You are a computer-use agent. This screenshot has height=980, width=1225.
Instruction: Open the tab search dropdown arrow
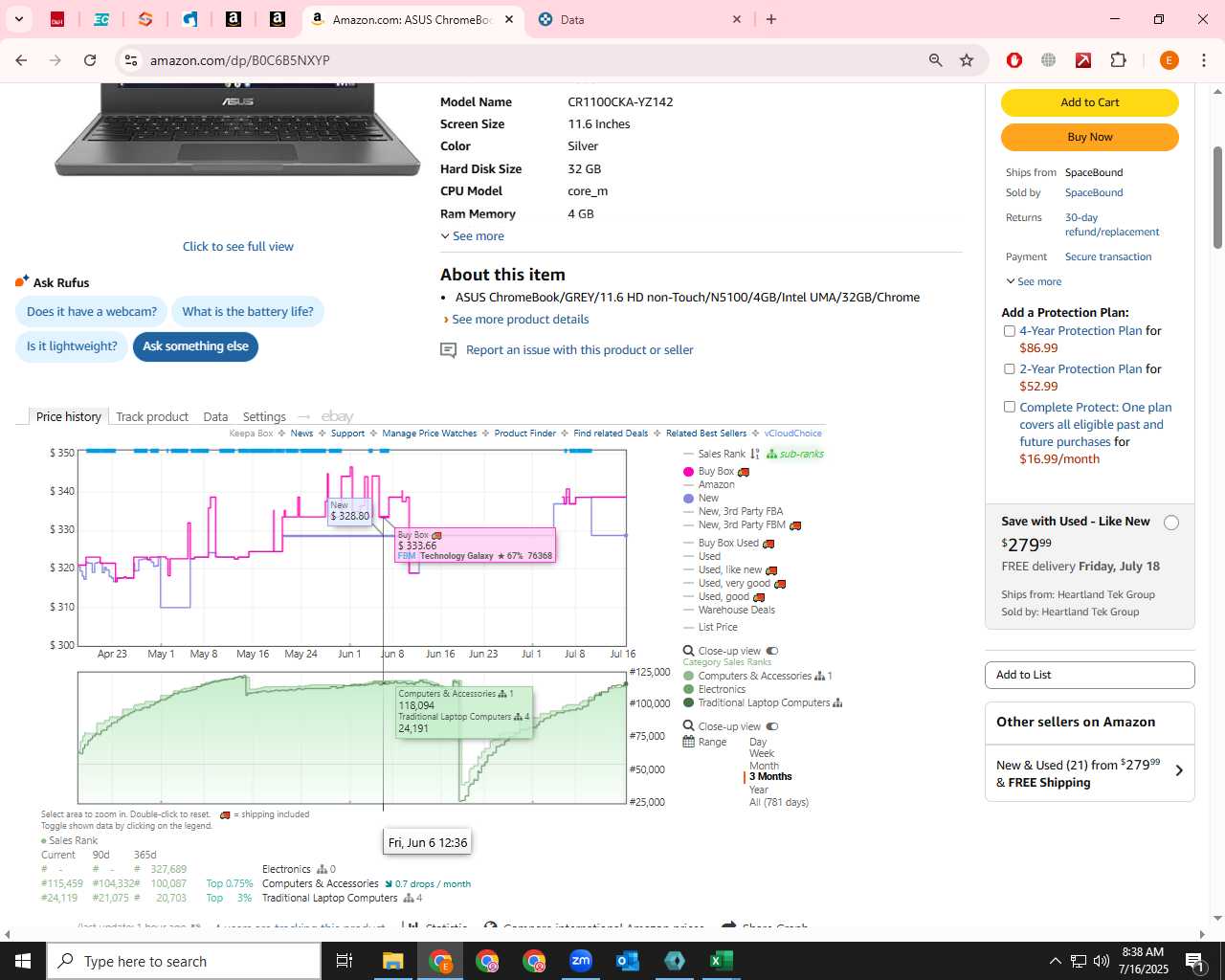pyautogui.click(x=18, y=19)
